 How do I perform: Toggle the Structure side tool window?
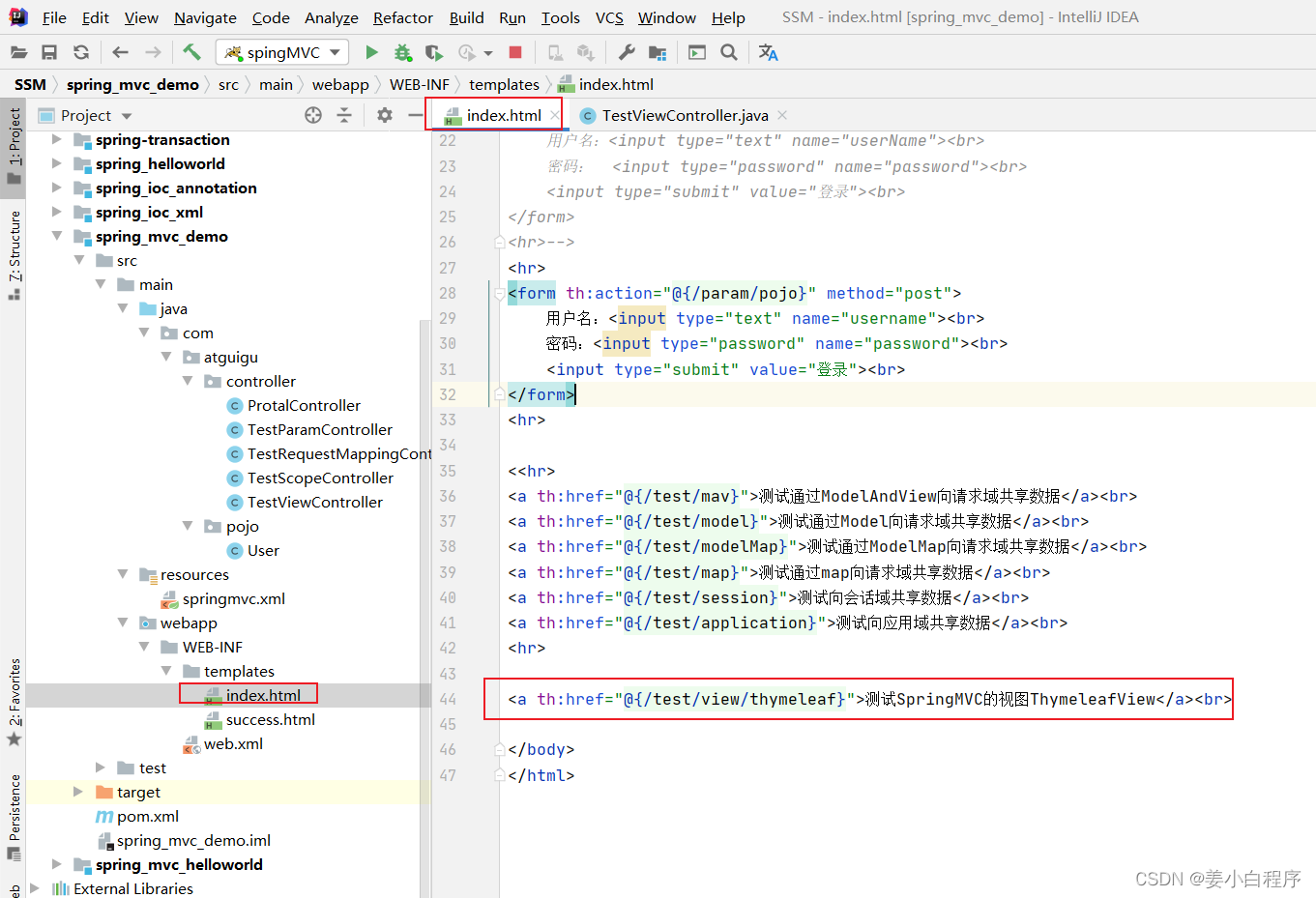(x=14, y=253)
